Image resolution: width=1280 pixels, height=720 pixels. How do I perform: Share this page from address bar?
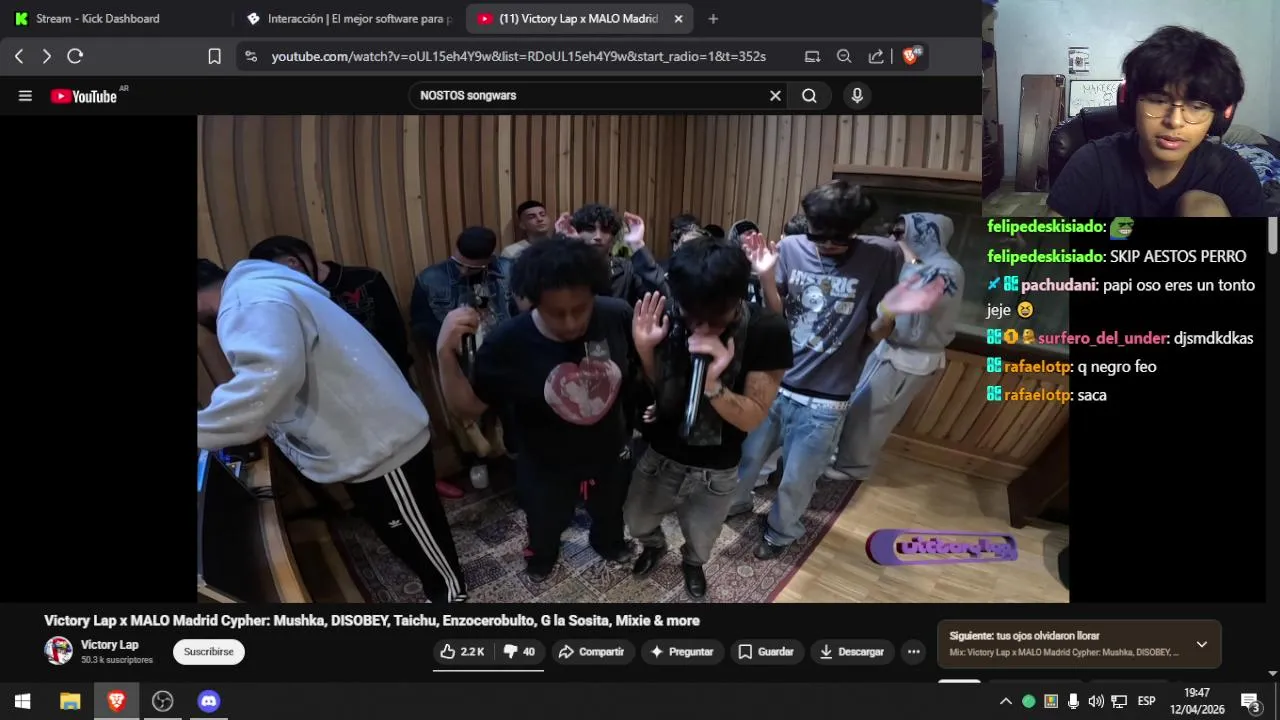[x=876, y=57]
